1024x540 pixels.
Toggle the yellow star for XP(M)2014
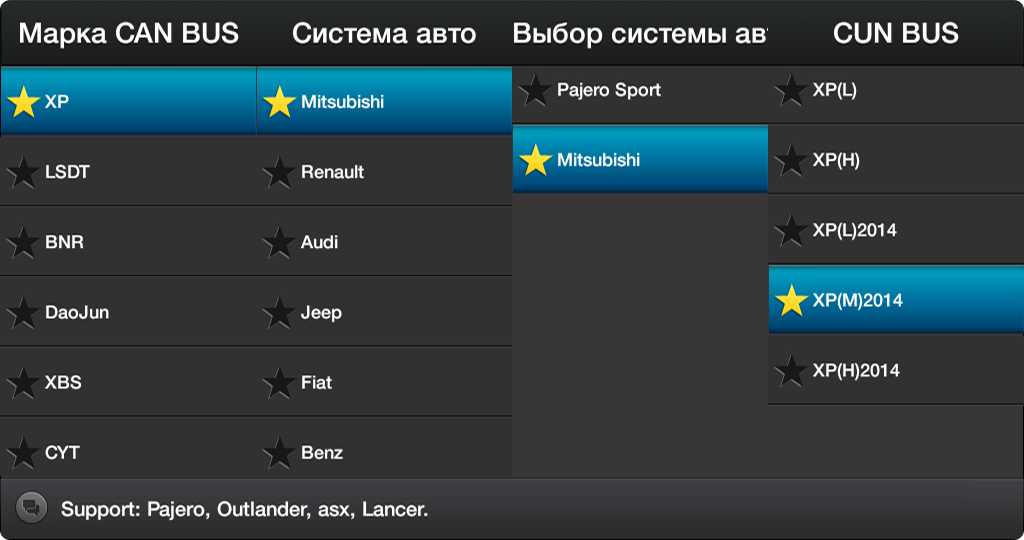pos(791,300)
